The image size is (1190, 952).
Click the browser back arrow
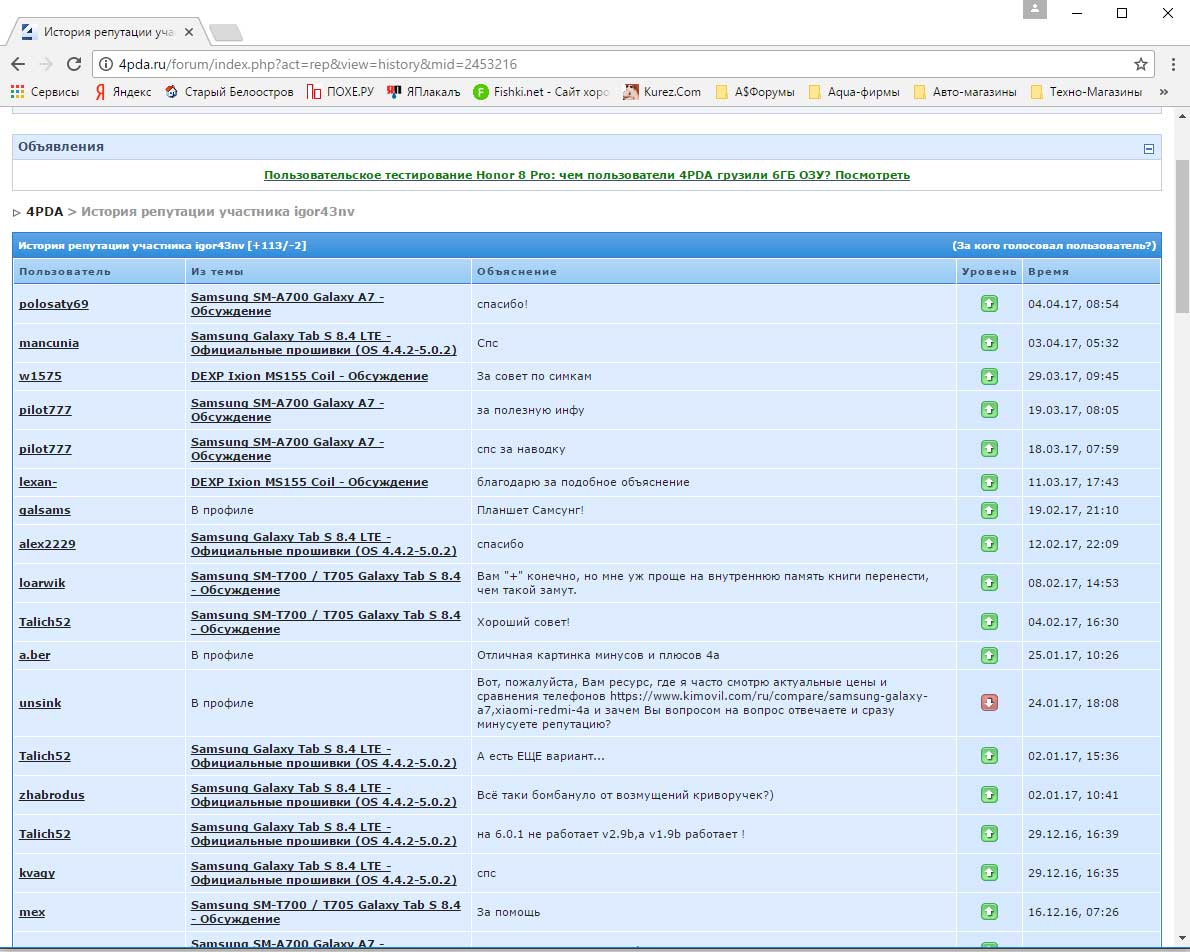18,64
